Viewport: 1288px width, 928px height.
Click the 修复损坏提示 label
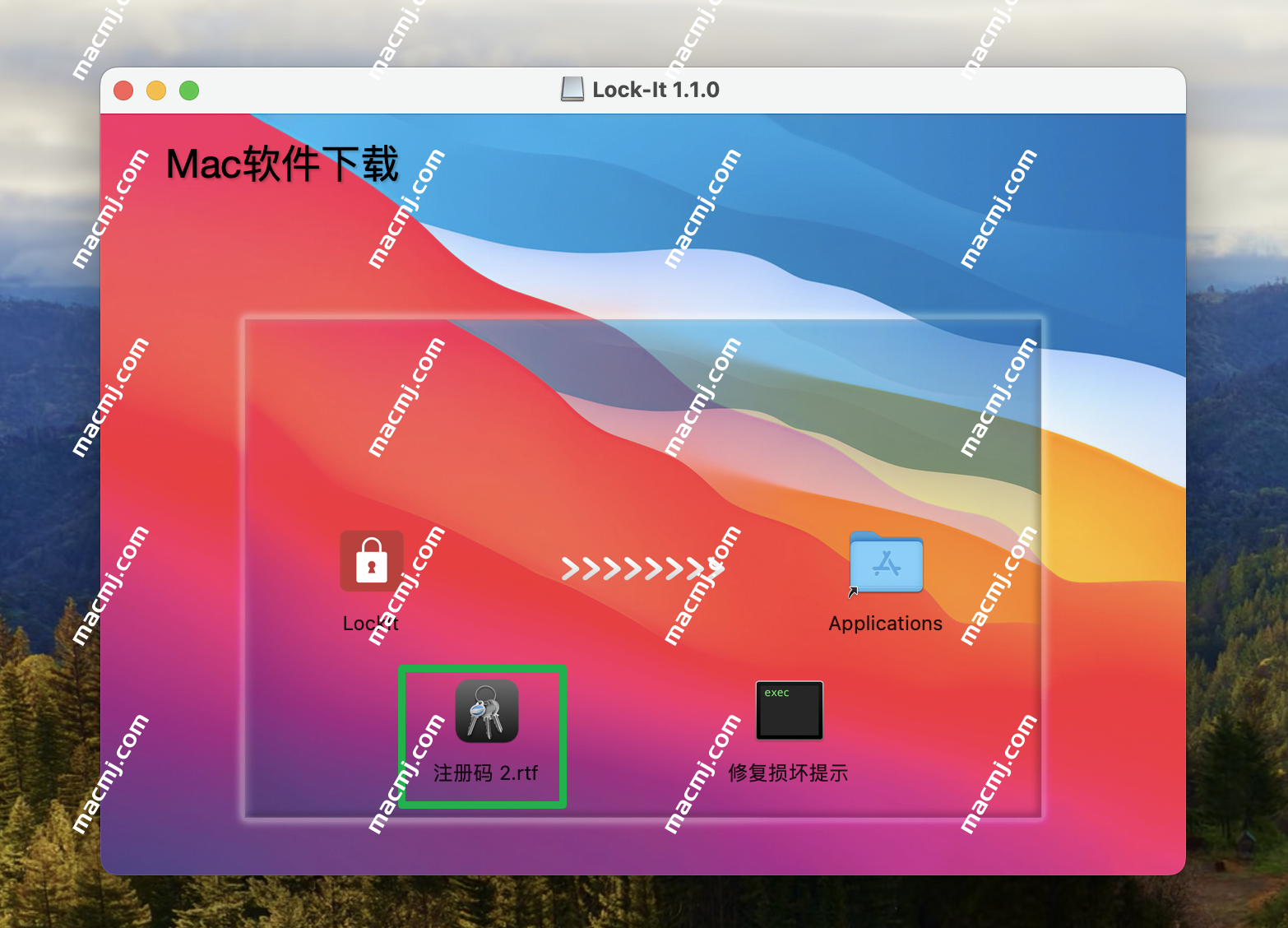[788, 773]
